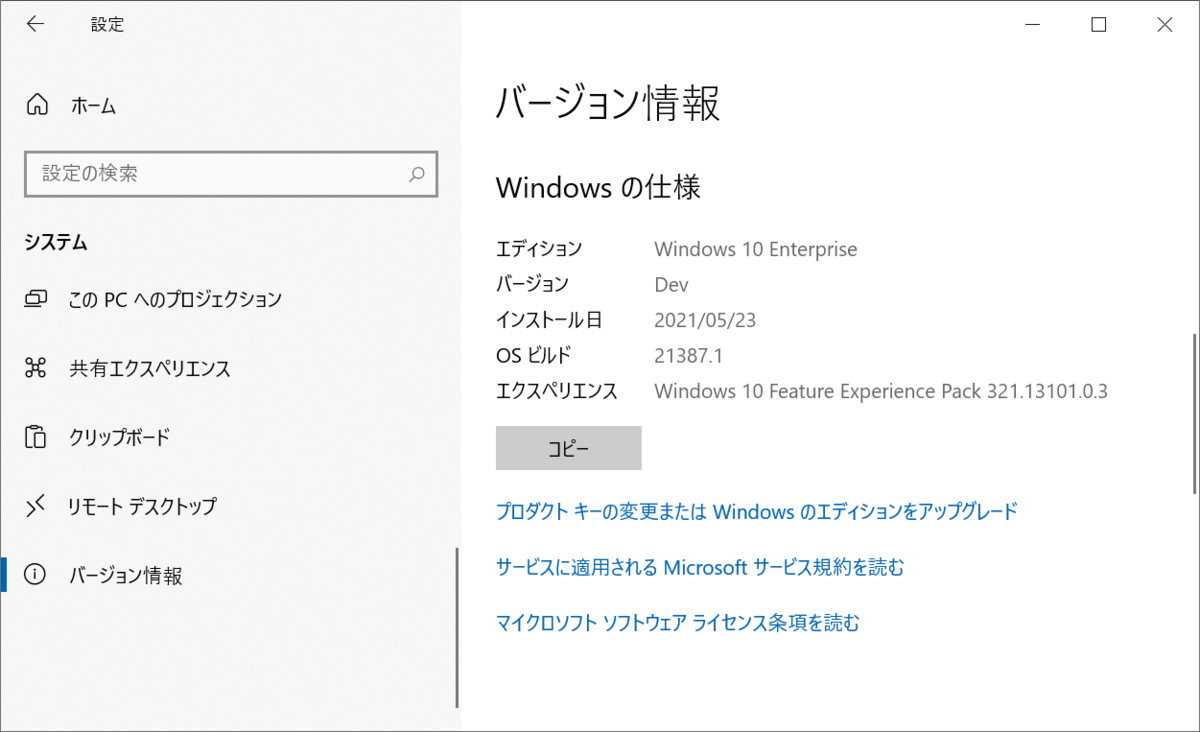Open ホーム from the home icon
Viewport: 1200px width, 732px height.
click(36, 105)
